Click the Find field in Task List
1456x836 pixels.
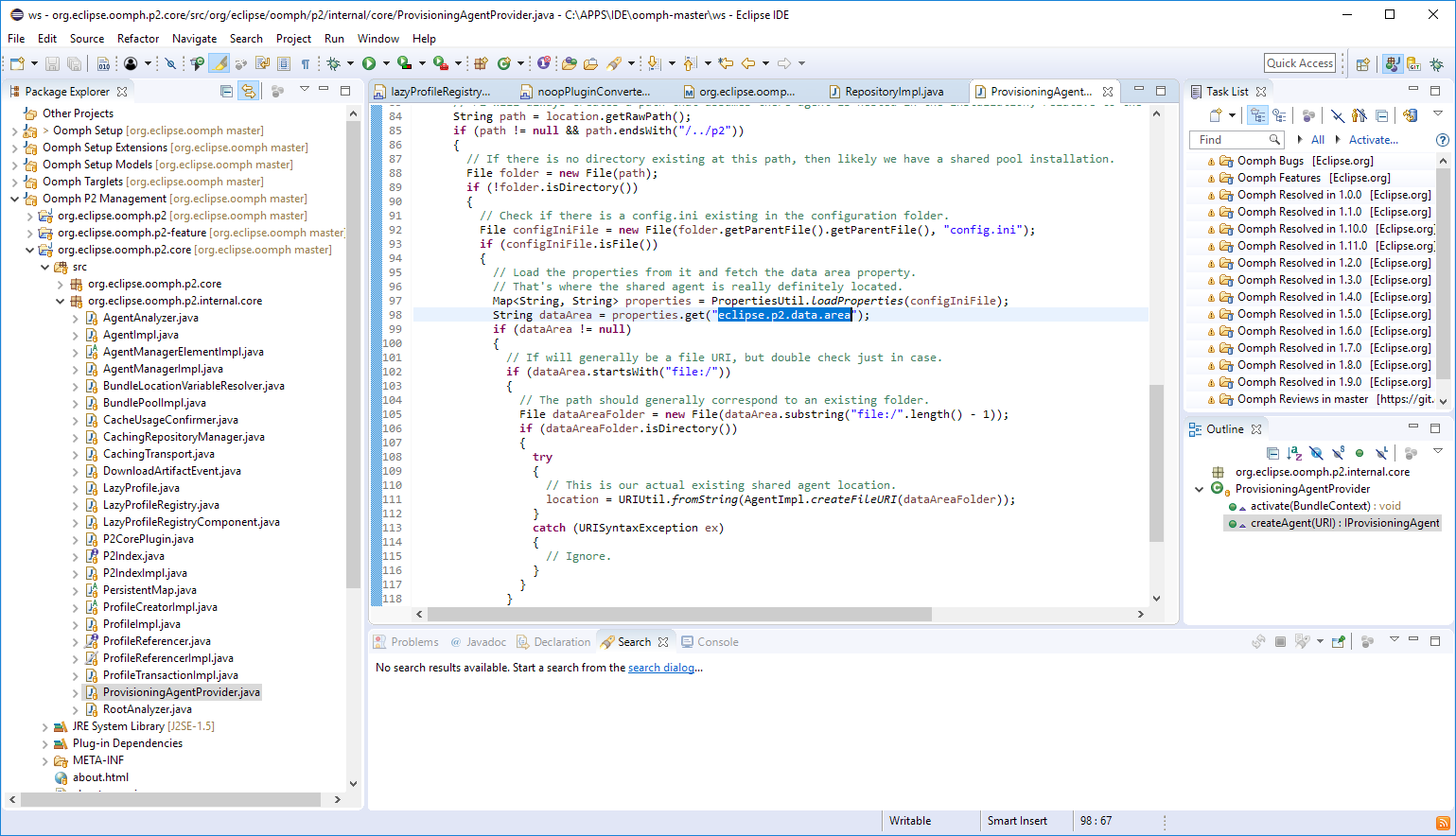tap(1236, 140)
